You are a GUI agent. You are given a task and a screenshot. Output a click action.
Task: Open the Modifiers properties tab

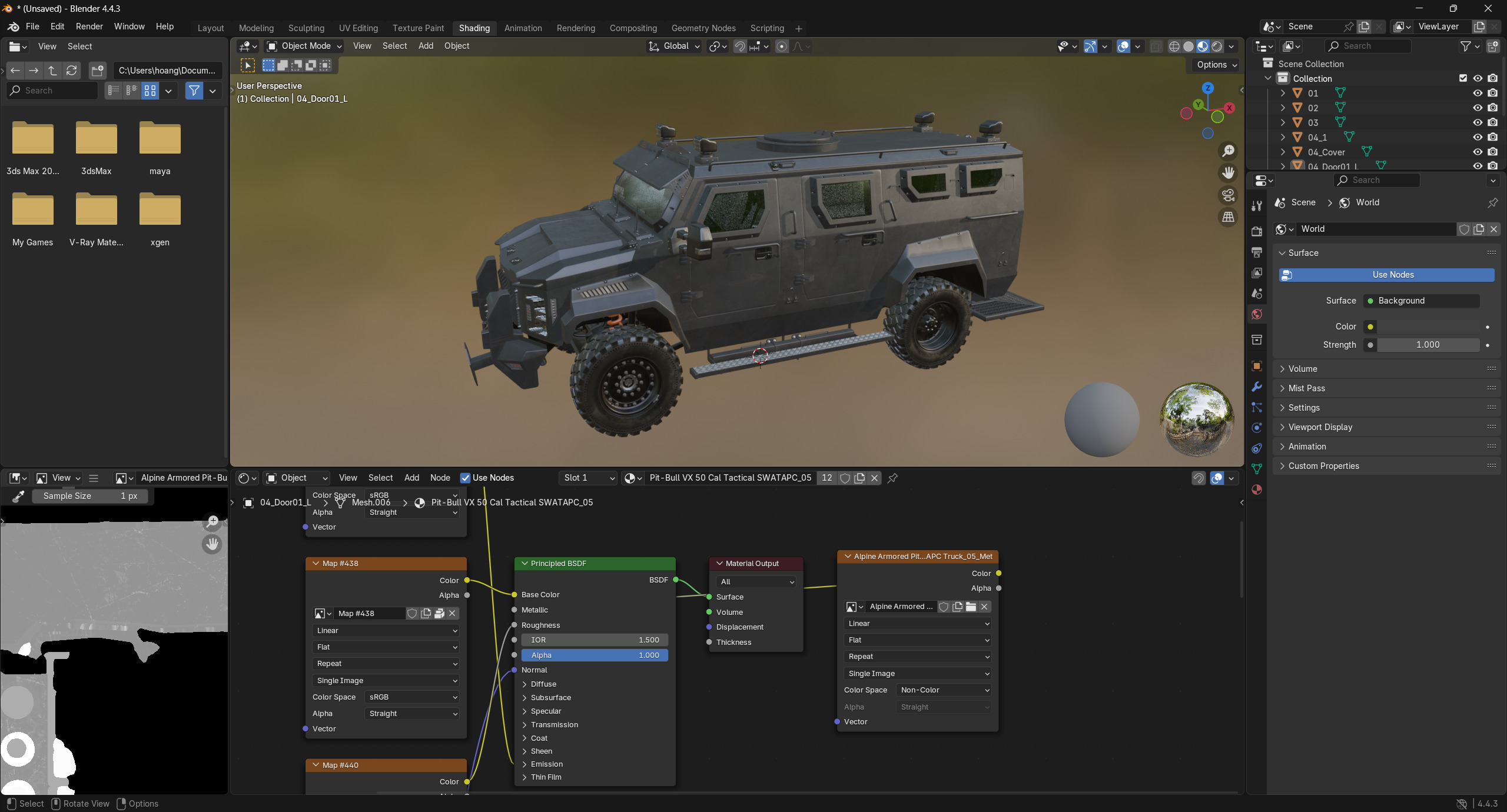tap(1257, 387)
